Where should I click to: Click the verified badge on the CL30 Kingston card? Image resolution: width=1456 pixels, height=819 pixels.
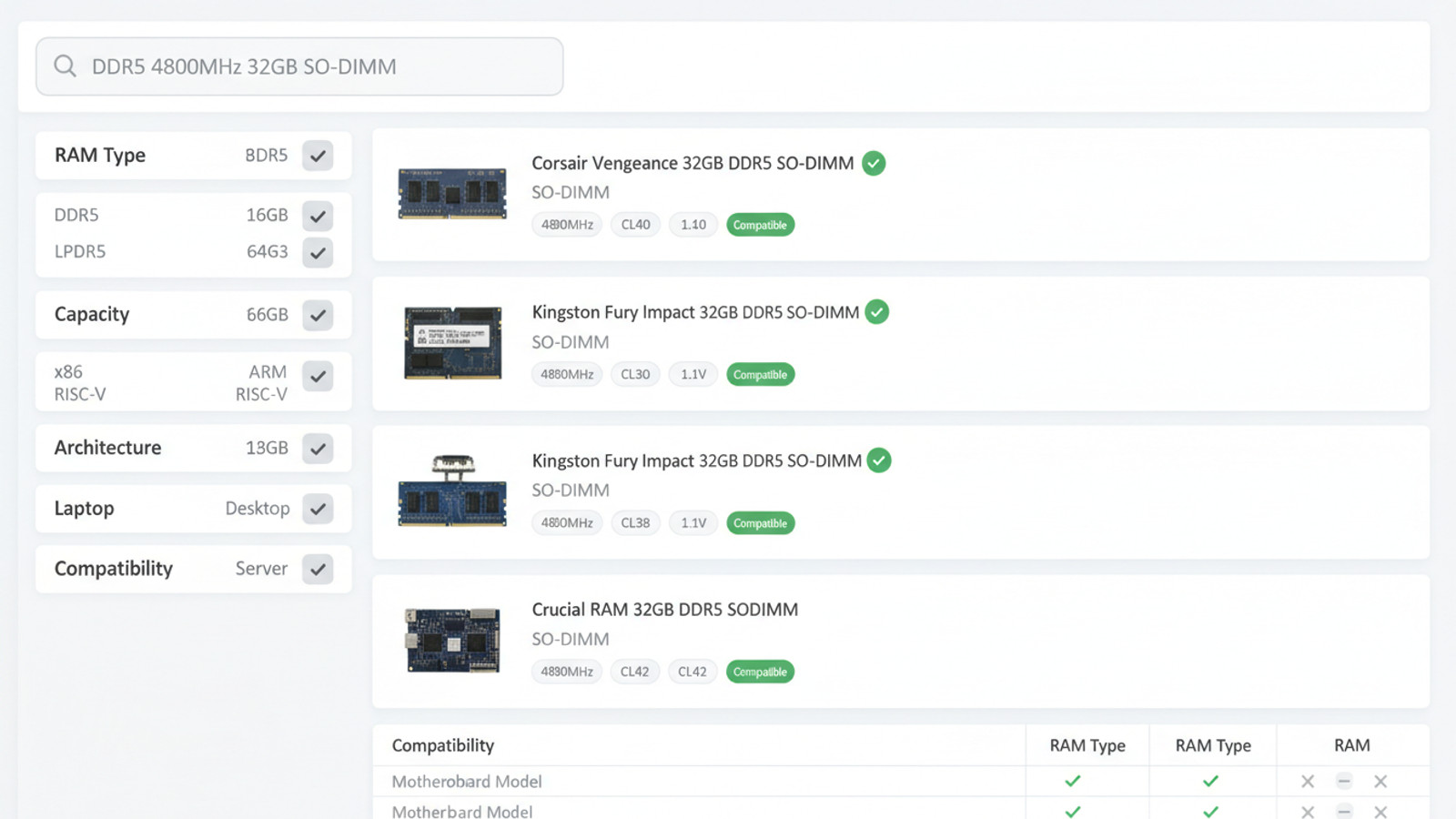coord(876,312)
